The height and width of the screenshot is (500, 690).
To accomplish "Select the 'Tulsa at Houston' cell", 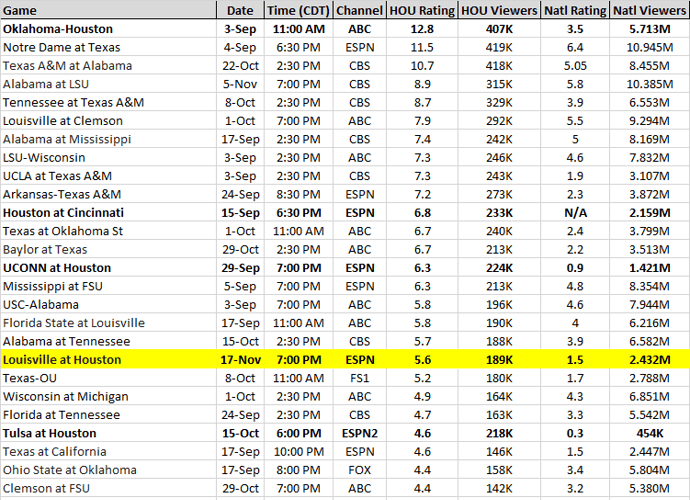I will pyautogui.click(x=108, y=433).
